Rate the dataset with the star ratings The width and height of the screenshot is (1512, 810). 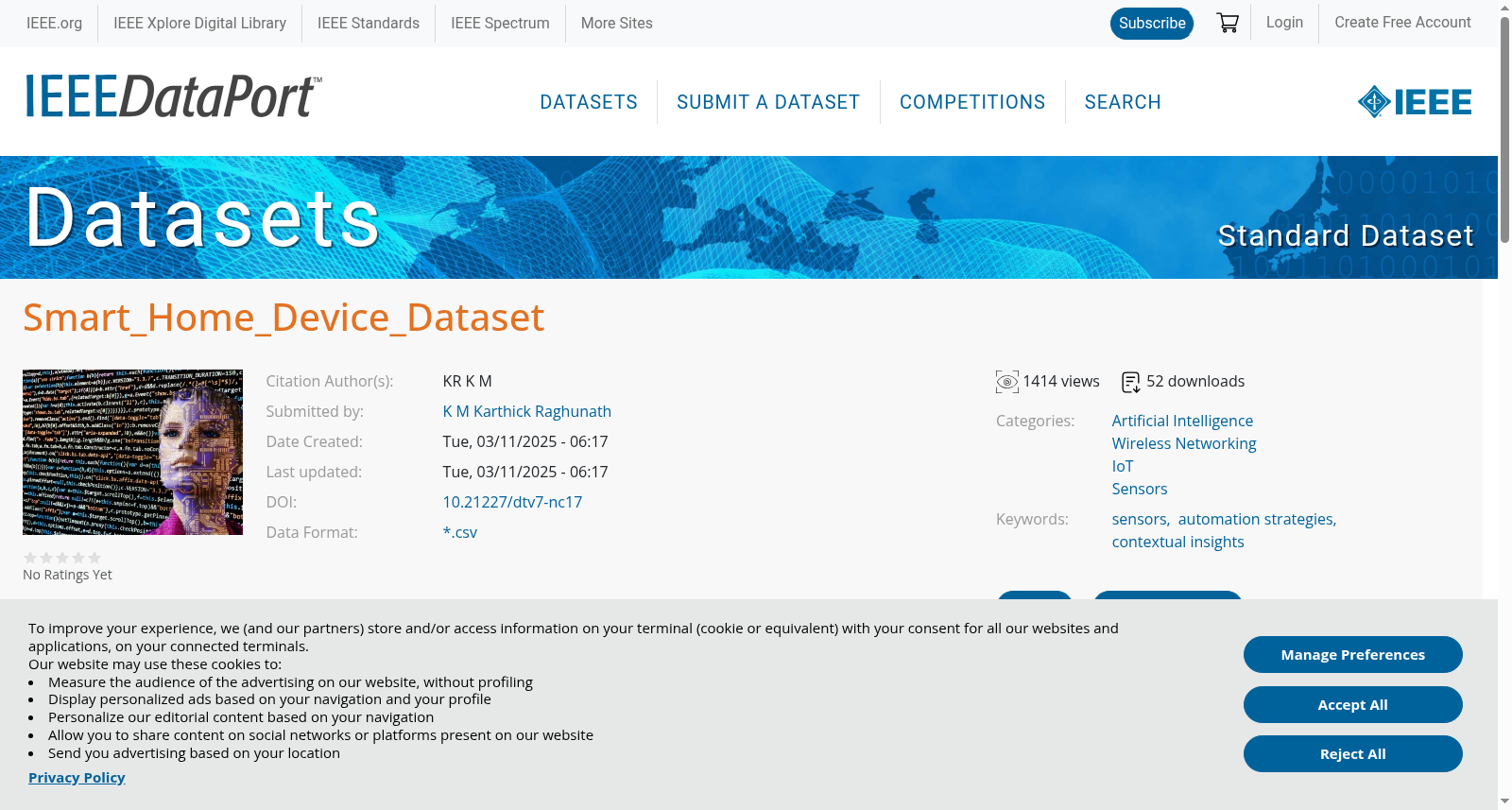pyautogui.click(x=62, y=558)
